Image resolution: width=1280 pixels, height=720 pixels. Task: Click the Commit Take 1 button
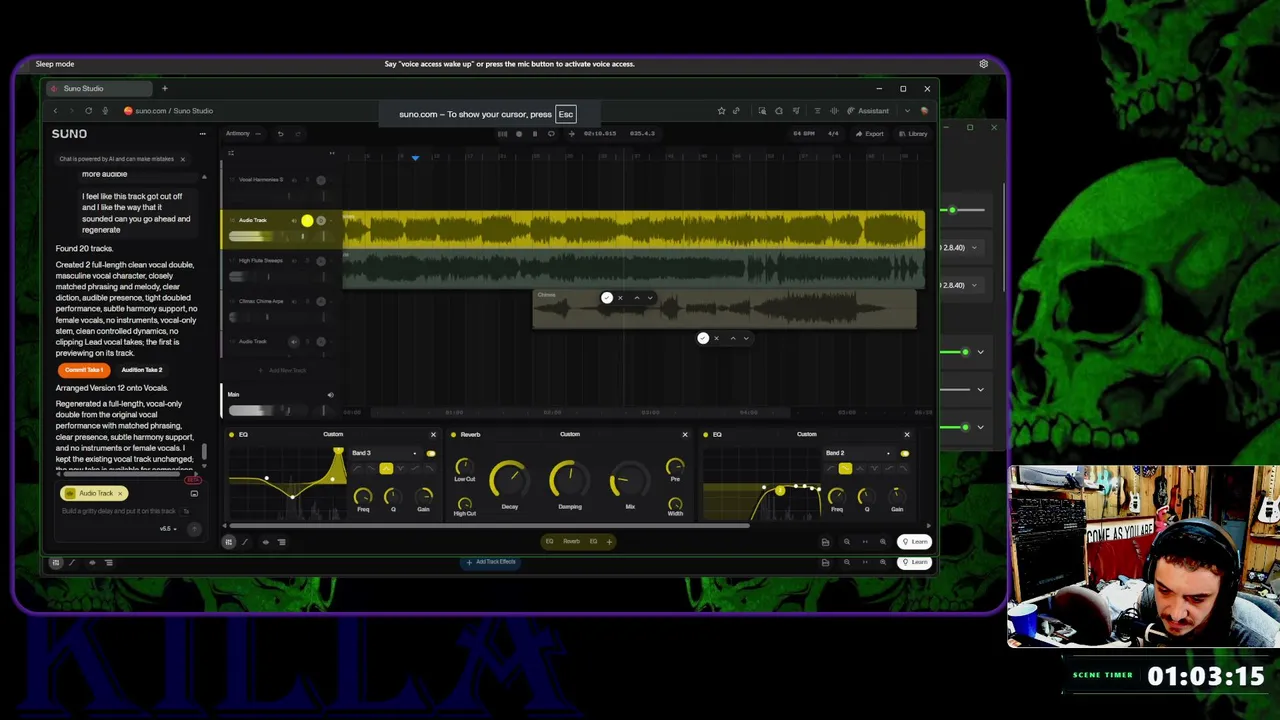(x=84, y=370)
